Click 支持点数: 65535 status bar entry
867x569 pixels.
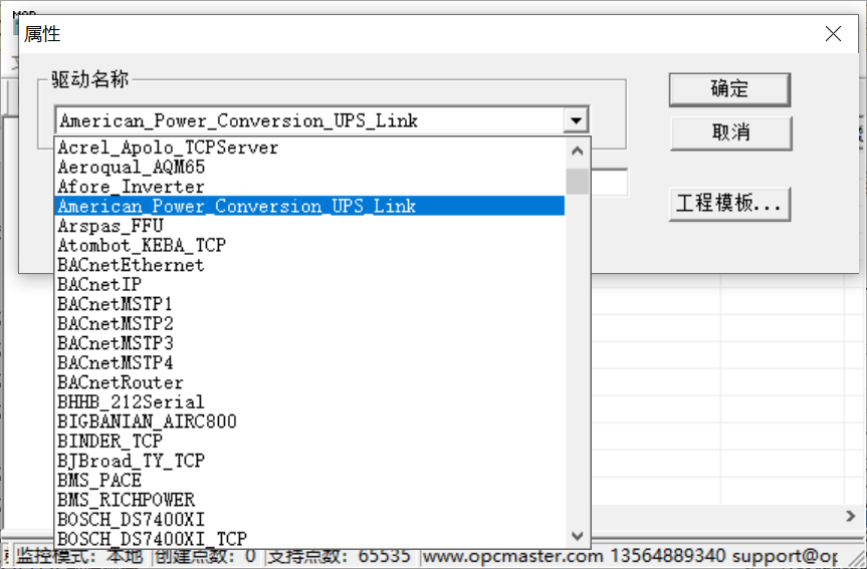coord(339,556)
